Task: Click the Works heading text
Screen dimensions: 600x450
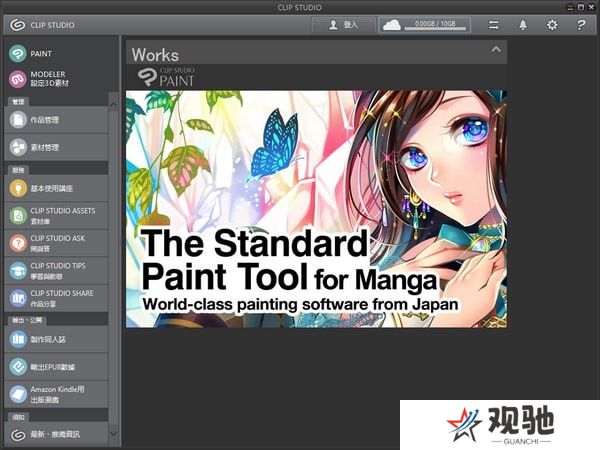Action: [155, 55]
